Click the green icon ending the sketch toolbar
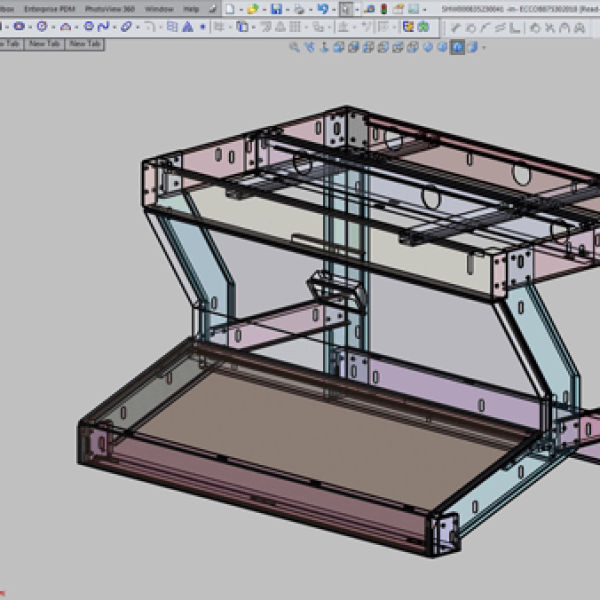The image size is (600, 600). (423, 26)
